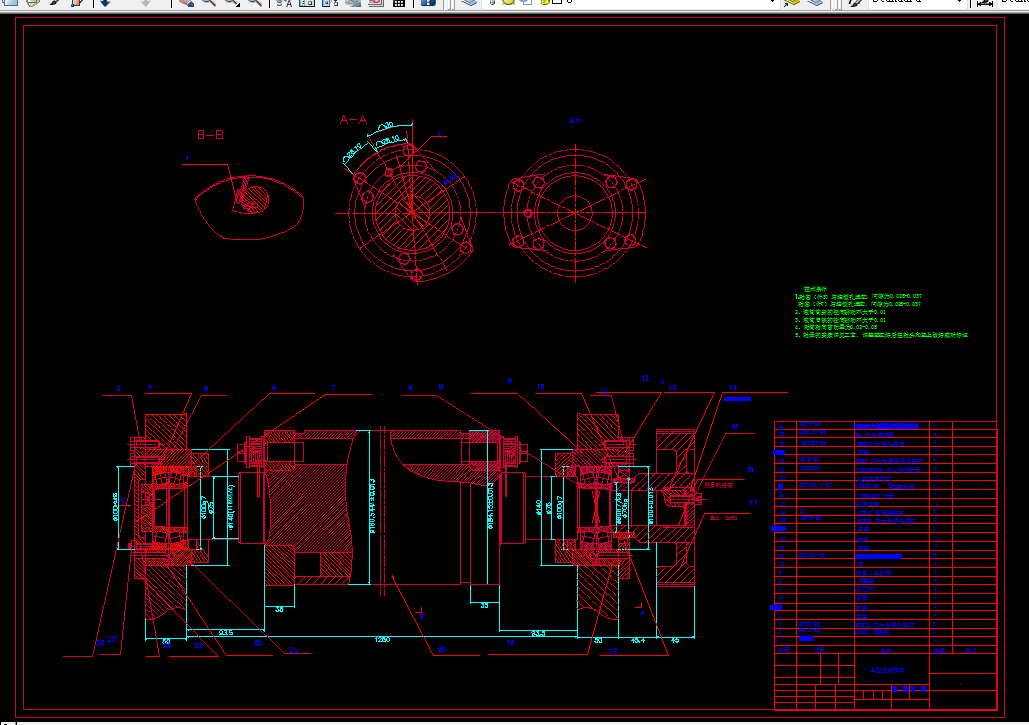Screen dimensions: 1029x725
Task: Click the greyed Redo arrow icon
Action: (146, 3)
